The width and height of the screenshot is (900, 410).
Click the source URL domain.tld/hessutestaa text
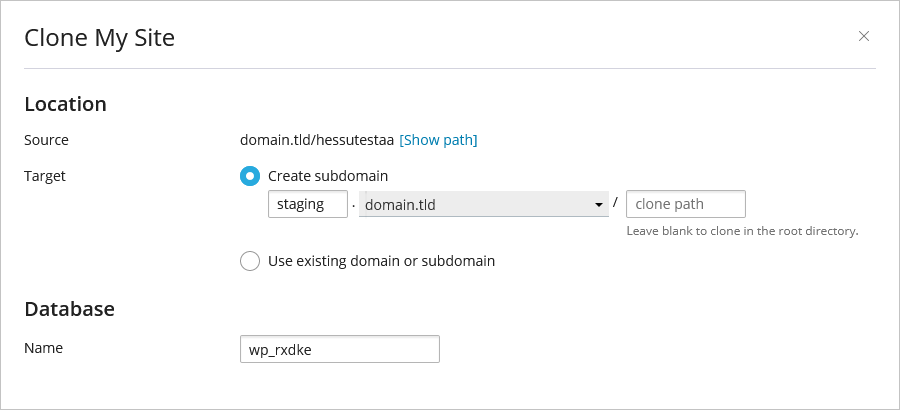coord(317,140)
